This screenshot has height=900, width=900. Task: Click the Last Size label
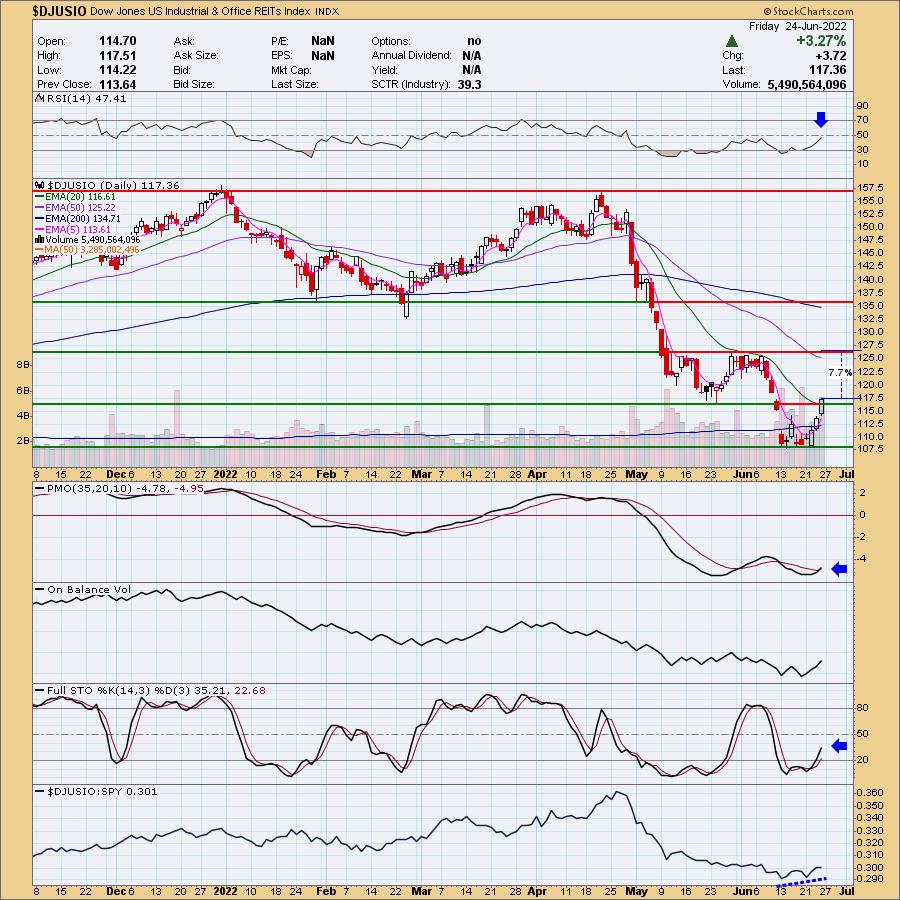[294, 84]
